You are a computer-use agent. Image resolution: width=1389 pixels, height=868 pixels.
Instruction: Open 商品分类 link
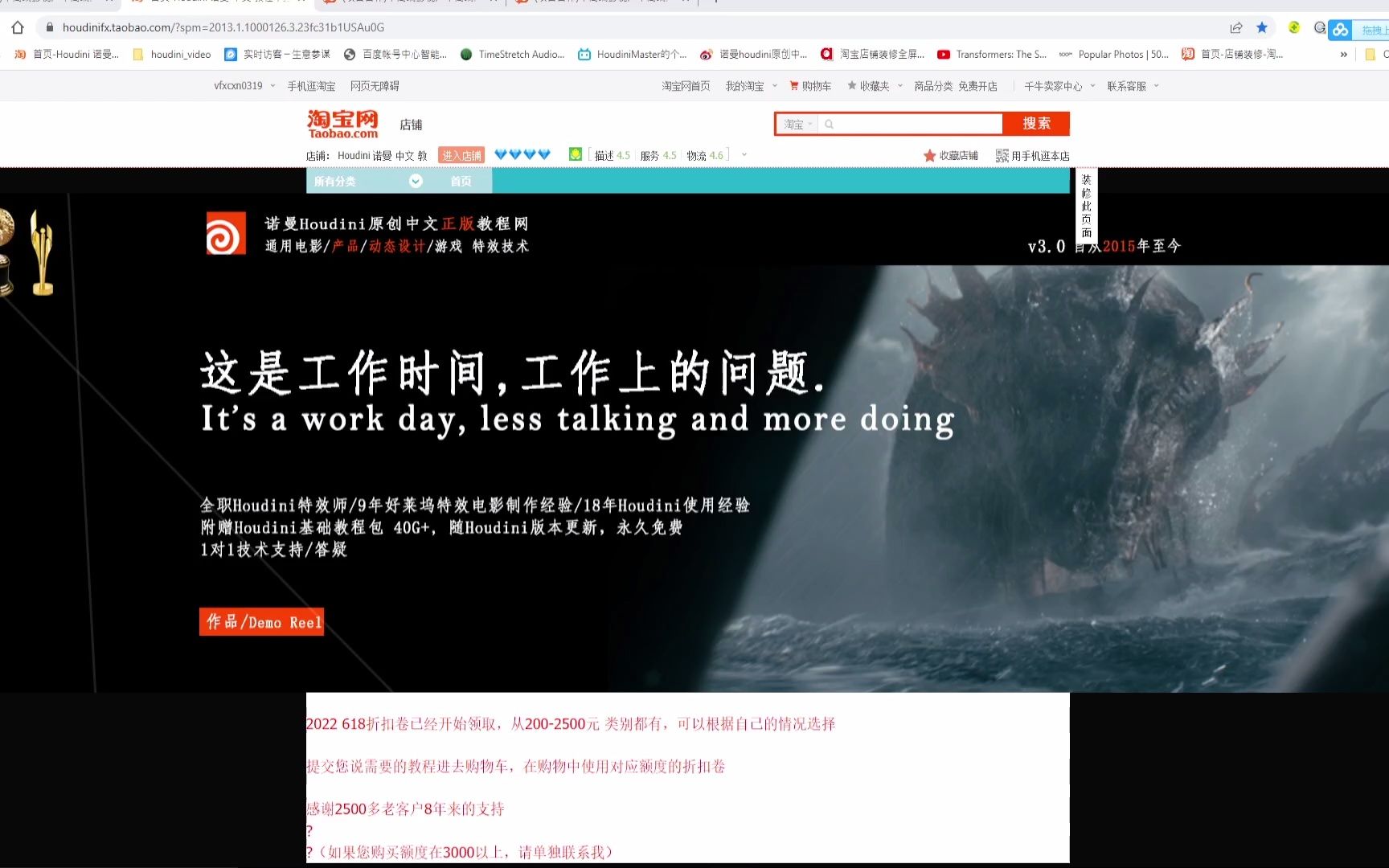click(x=933, y=86)
